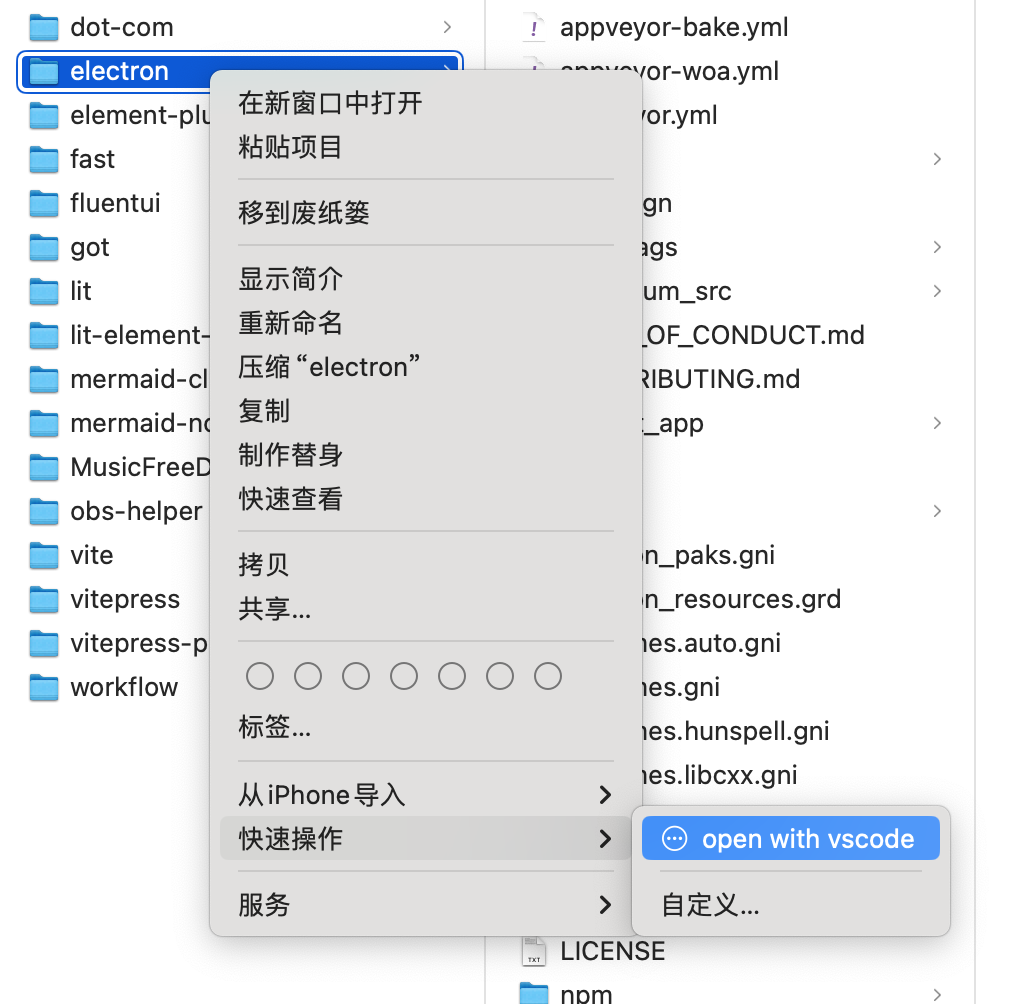Image resolution: width=1026 pixels, height=1004 pixels.
Task: Click the got folder icon
Action: [x=44, y=247]
